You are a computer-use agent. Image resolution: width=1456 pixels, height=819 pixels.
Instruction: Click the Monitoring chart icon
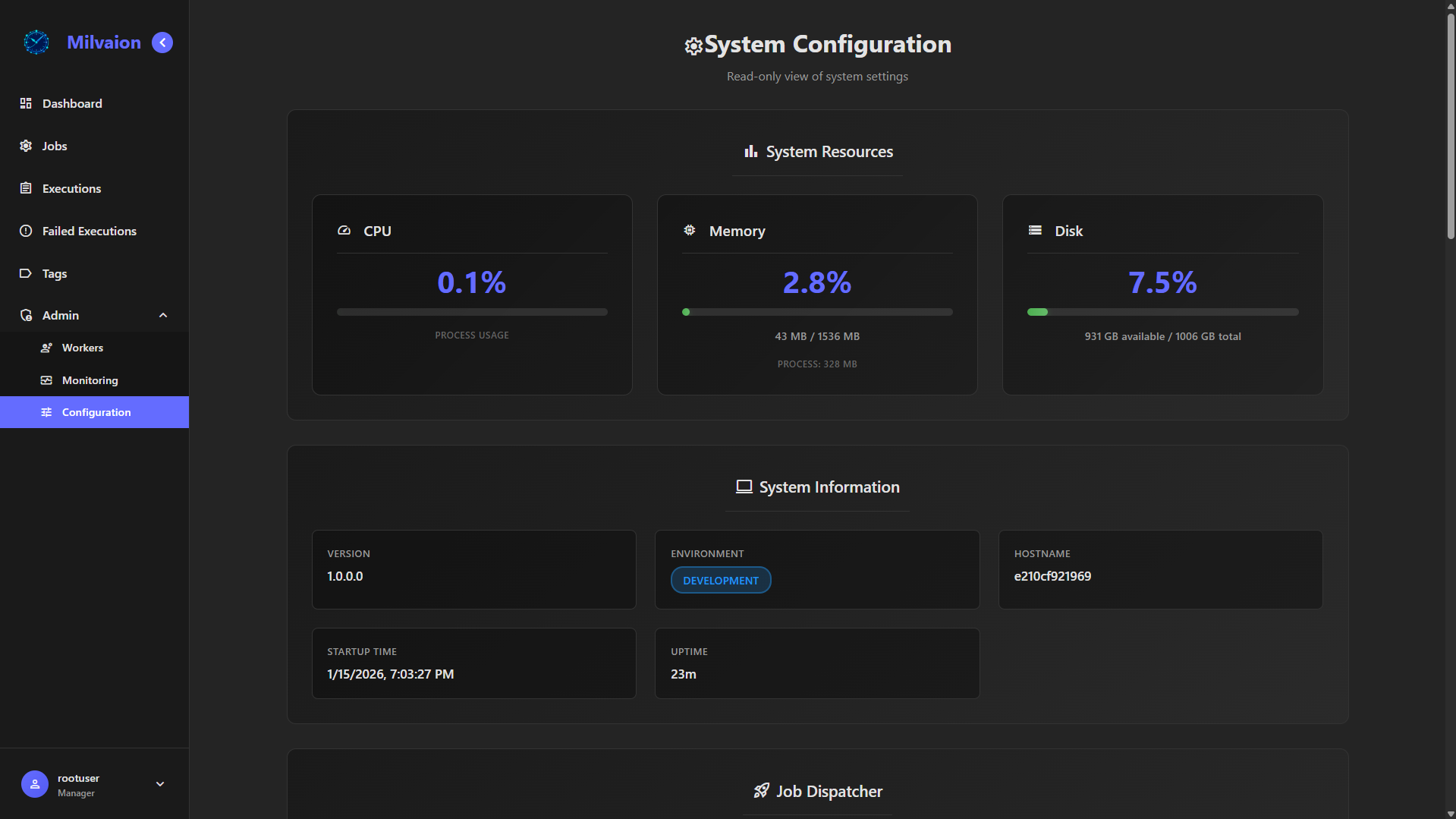46,380
